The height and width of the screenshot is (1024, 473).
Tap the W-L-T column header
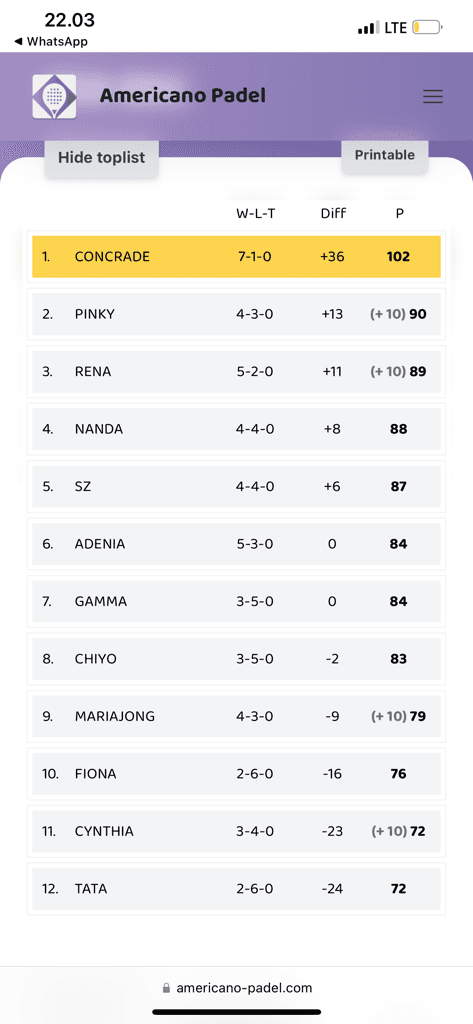[x=255, y=213]
